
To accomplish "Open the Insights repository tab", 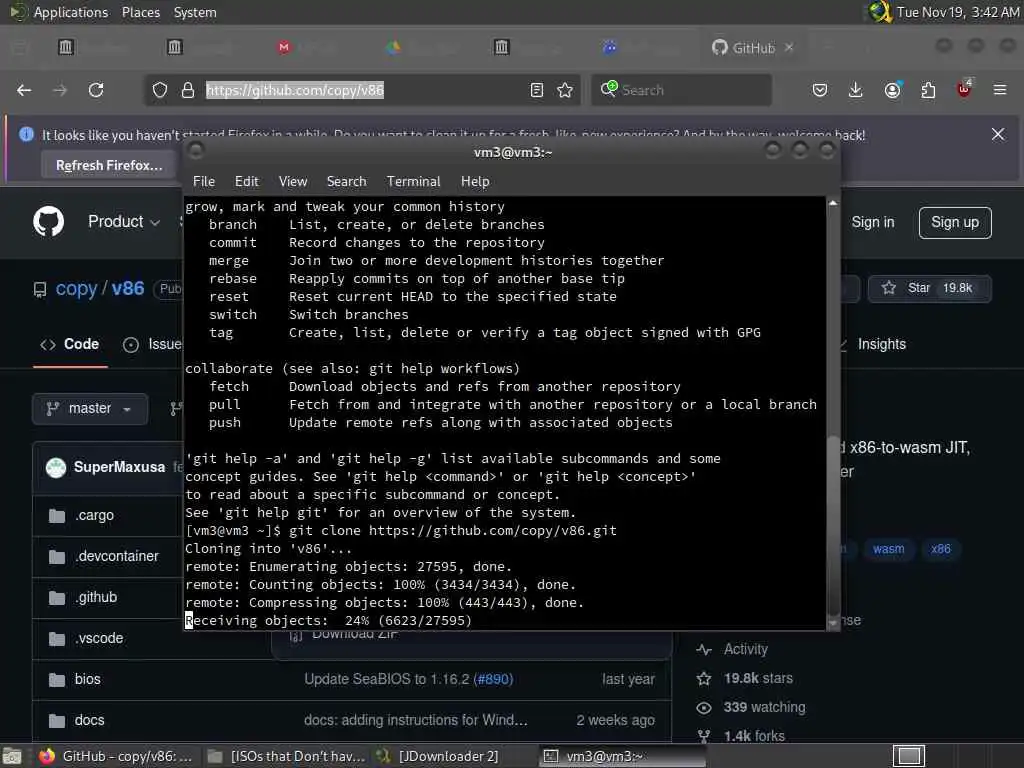I will 881,345.
